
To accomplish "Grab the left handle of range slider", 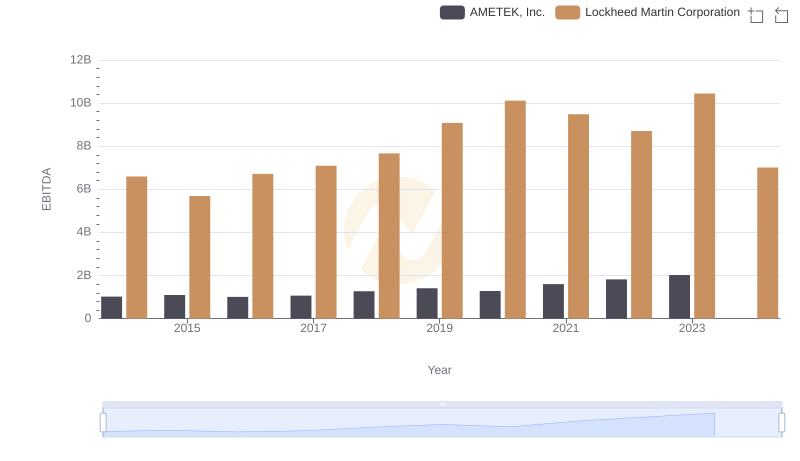I will coord(103,423).
